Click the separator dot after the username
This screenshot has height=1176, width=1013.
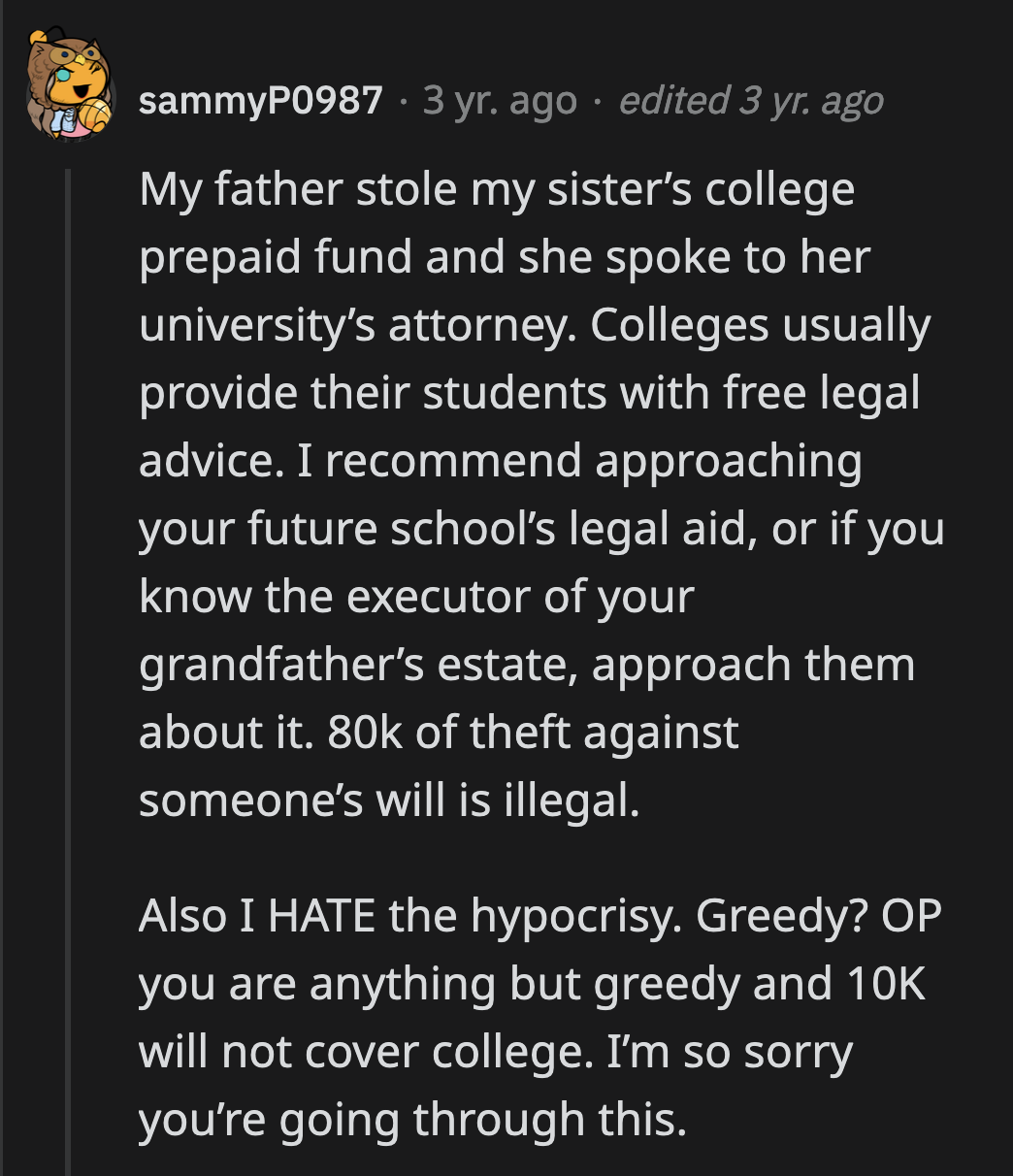pos(404,100)
